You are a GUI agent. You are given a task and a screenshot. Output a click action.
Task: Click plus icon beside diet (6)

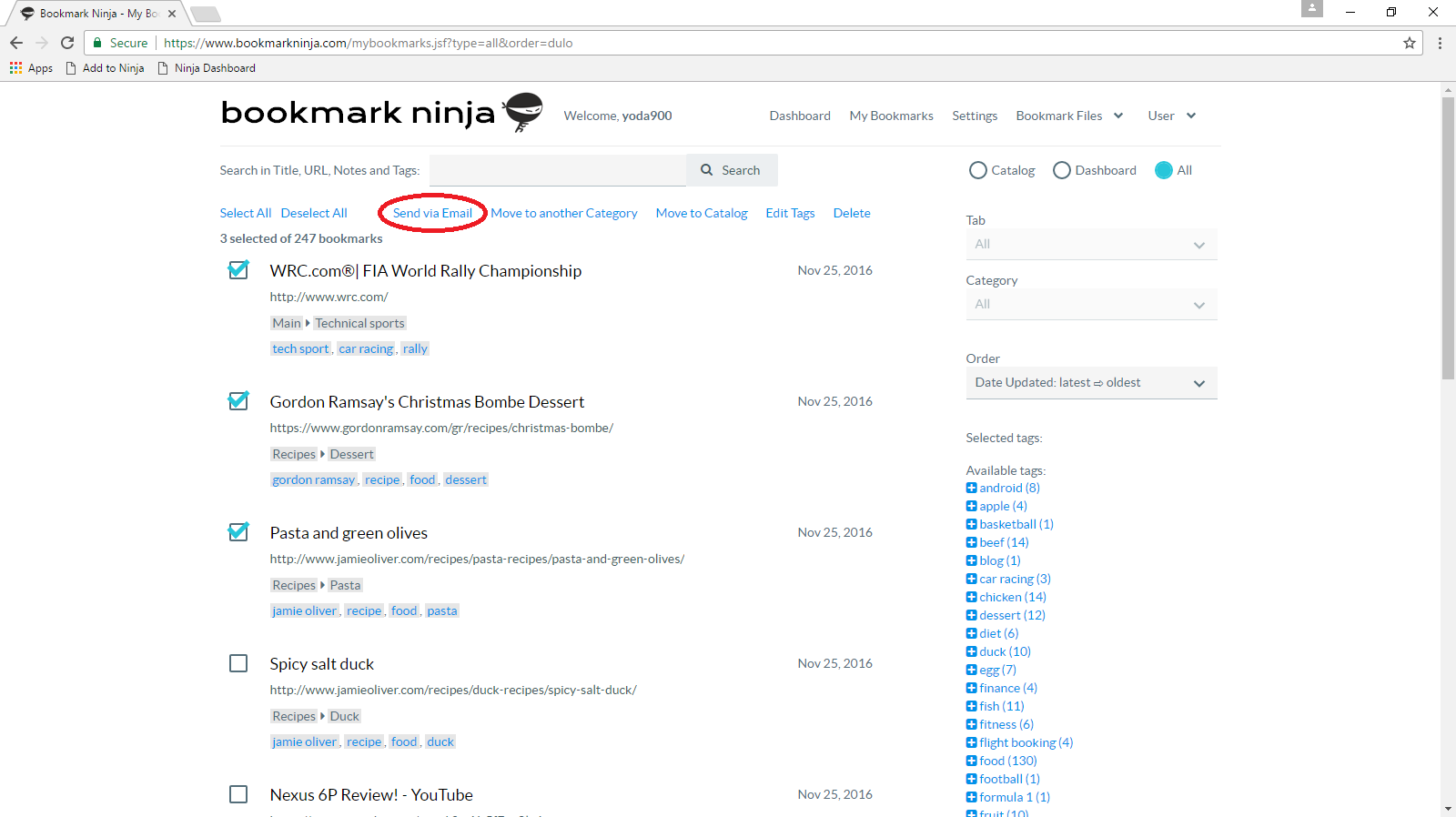(x=971, y=633)
